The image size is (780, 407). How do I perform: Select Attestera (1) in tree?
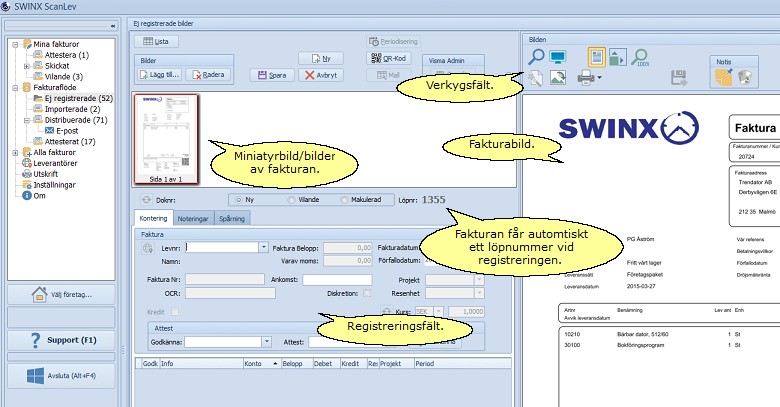(67, 55)
